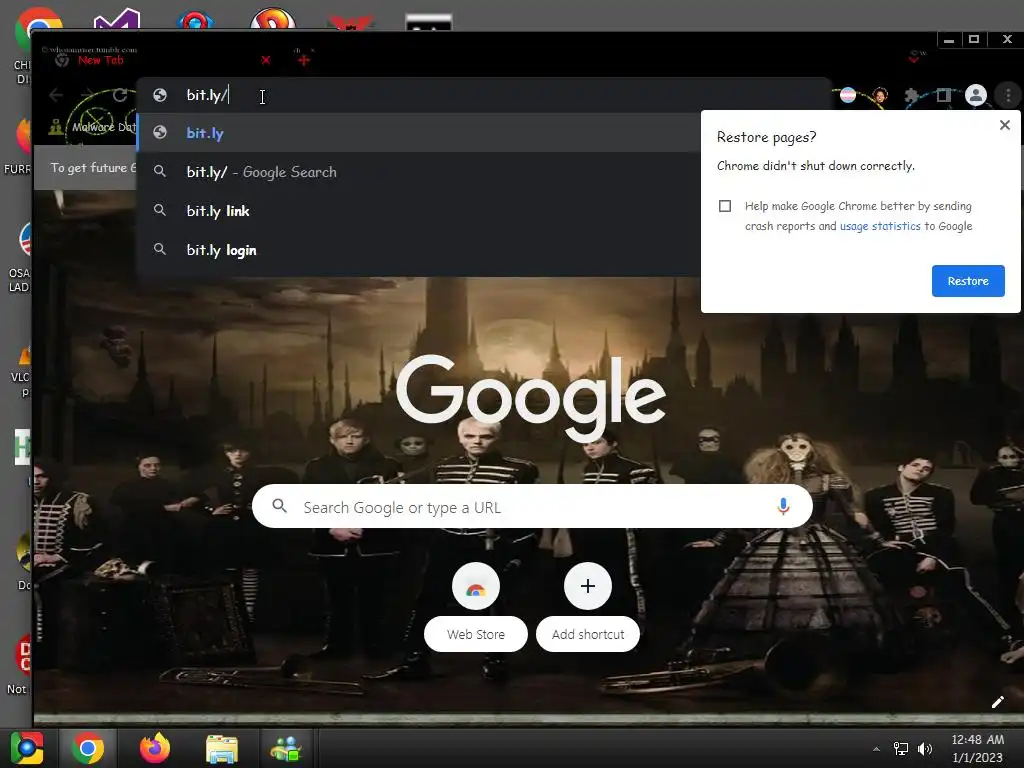Click Chrome icon in the taskbar
Screen dimensions: 1024x768
point(88,748)
